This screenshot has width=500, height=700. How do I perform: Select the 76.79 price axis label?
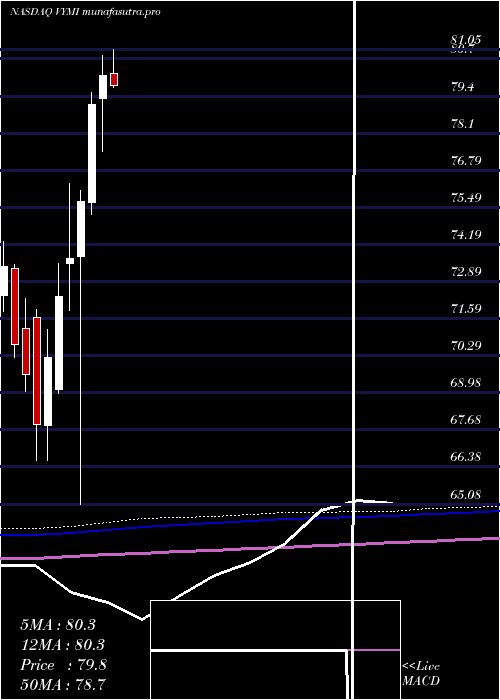pyautogui.click(x=466, y=160)
